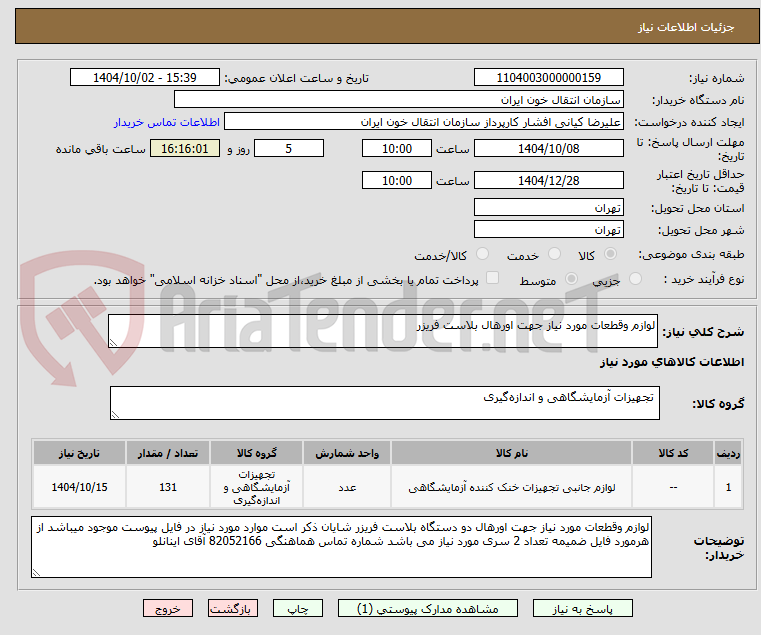Click the response deadline time 10:00 field
Screen dimensions: 761x635
pyautogui.click(x=397, y=148)
